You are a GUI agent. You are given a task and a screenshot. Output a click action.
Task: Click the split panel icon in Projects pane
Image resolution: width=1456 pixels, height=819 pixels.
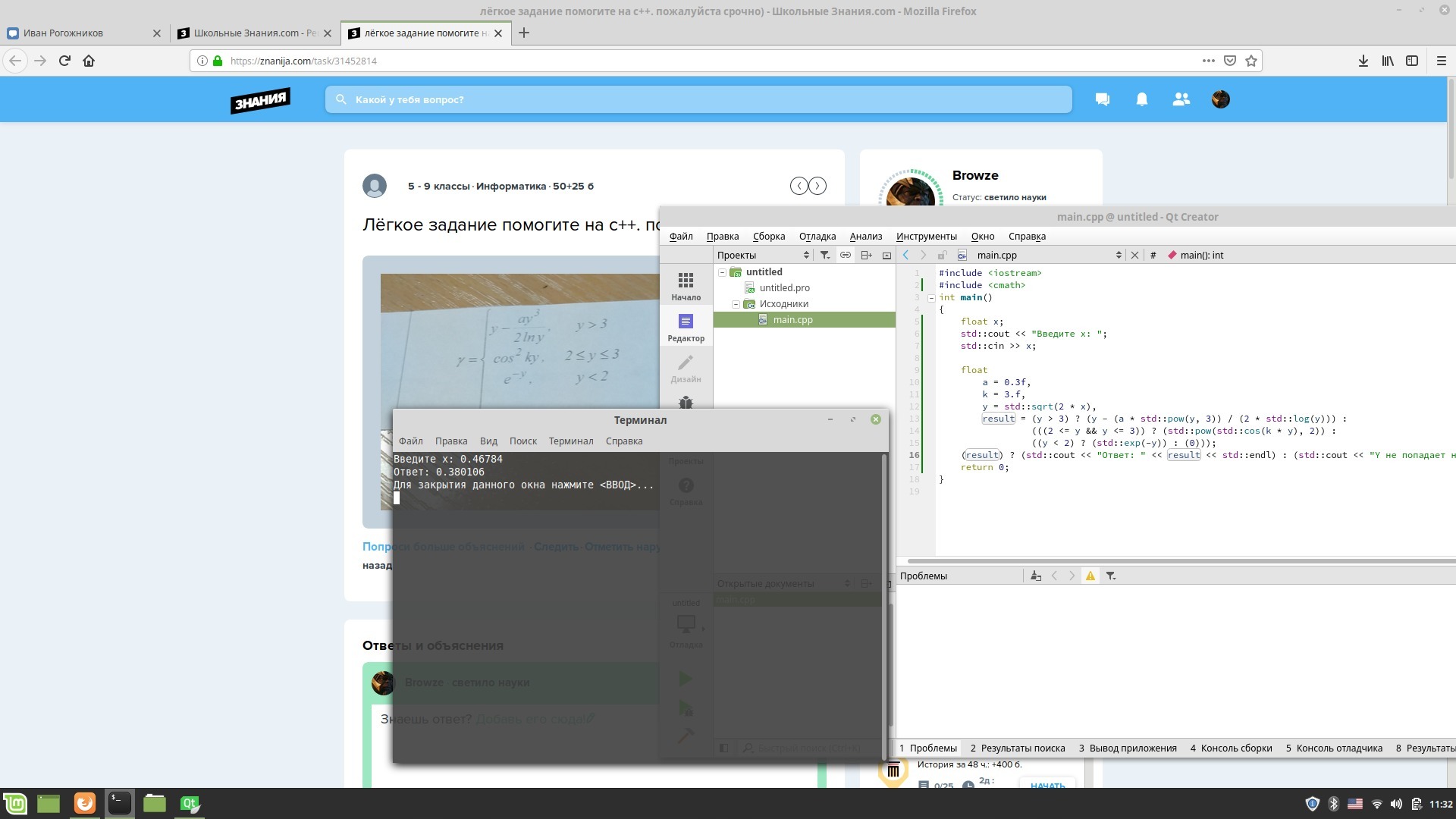point(866,255)
